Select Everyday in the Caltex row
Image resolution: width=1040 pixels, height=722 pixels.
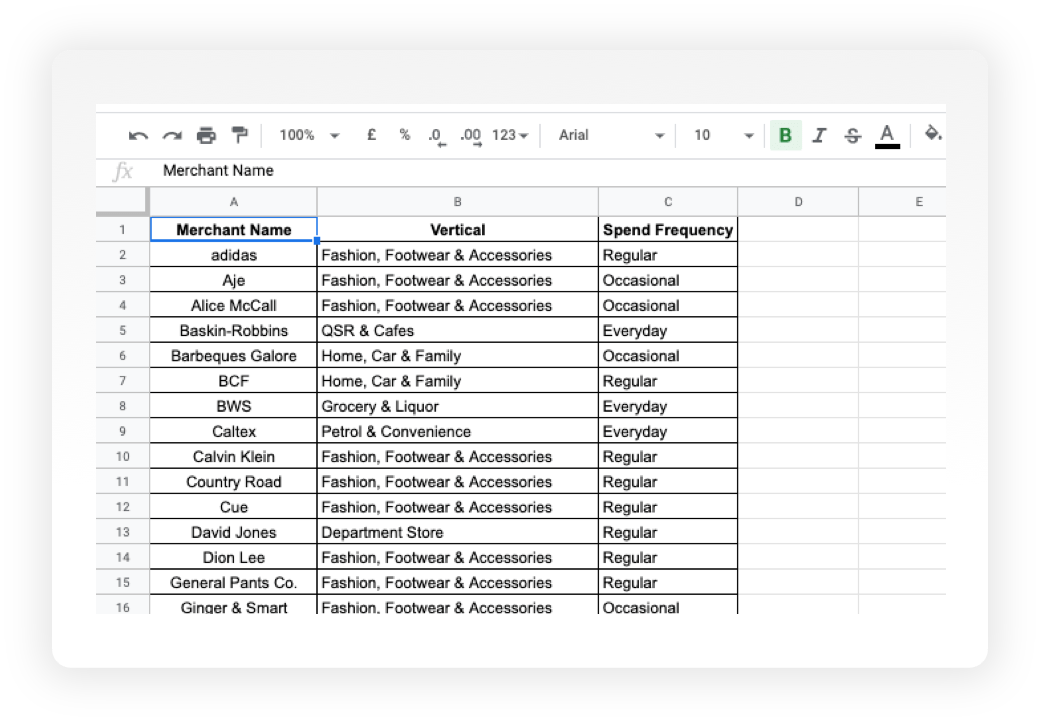(x=668, y=431)
